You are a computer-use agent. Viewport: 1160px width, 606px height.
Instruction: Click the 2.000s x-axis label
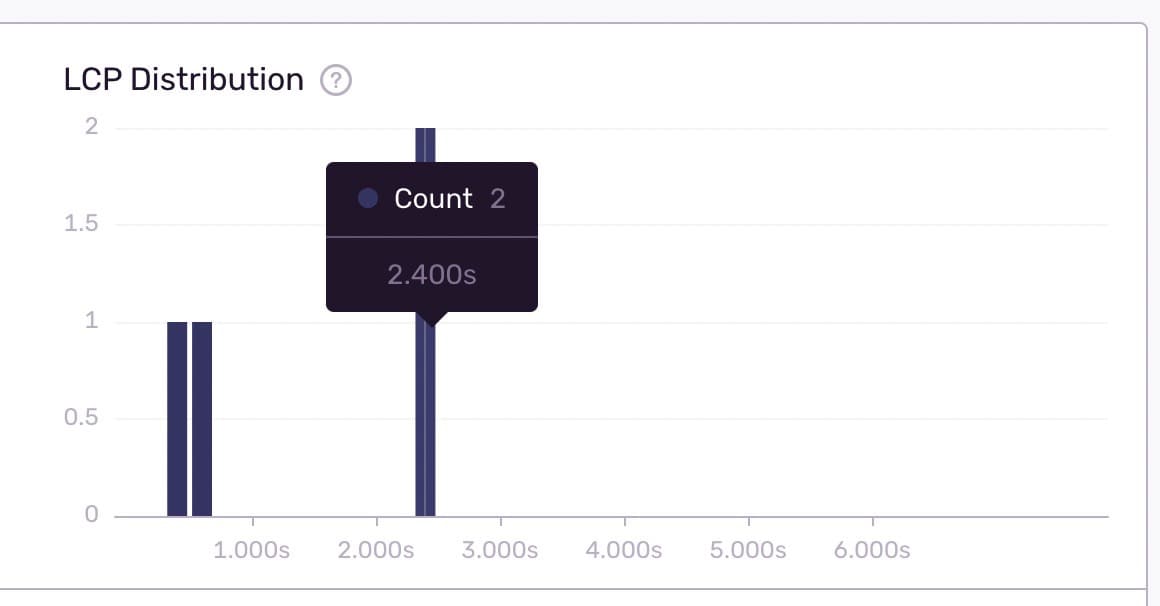point(376,550)
